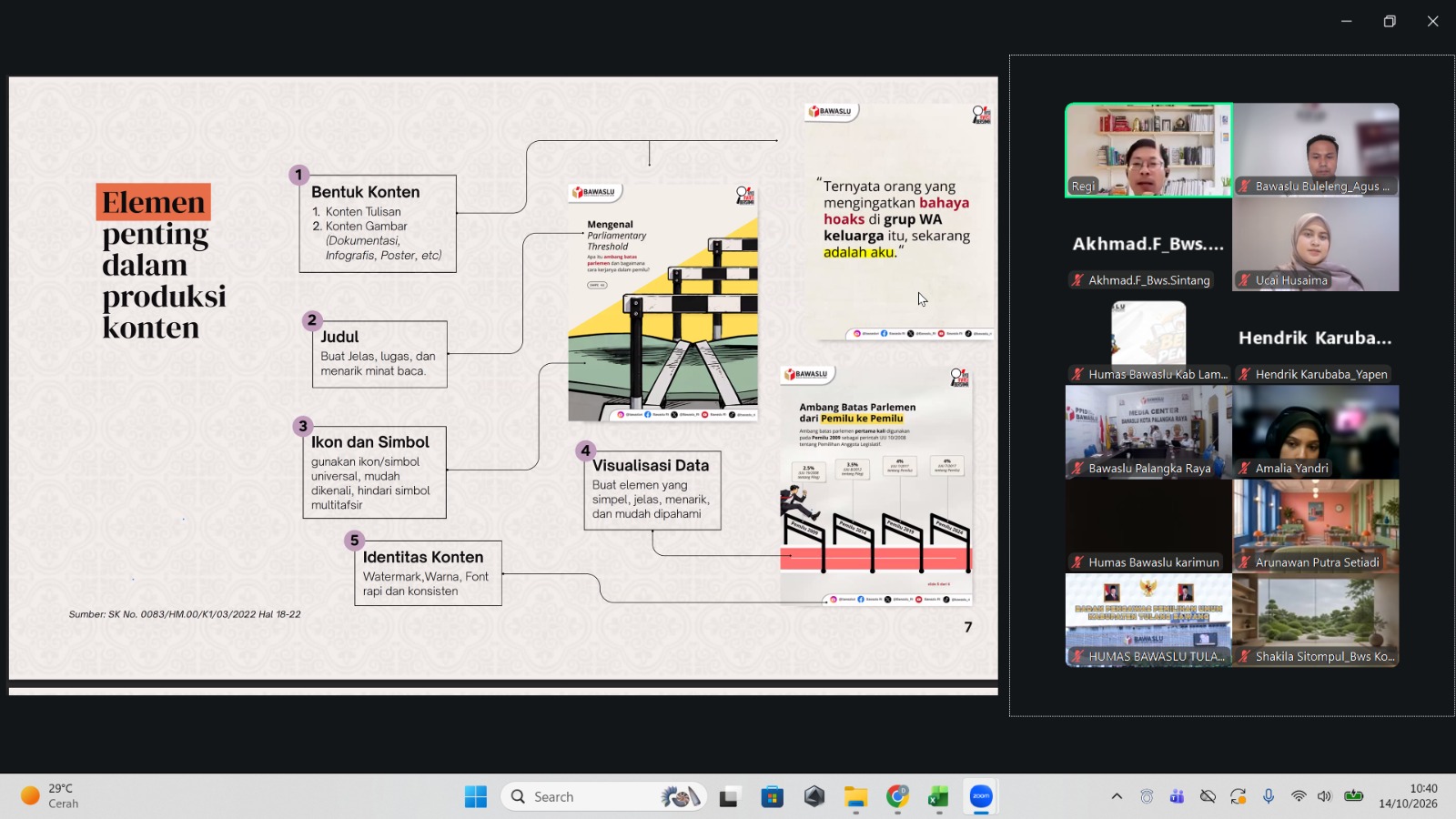The image size is (1456, 819).
Task: Click the sync status tray icon
Action: pyautogui.click(x=1238, y=796)
